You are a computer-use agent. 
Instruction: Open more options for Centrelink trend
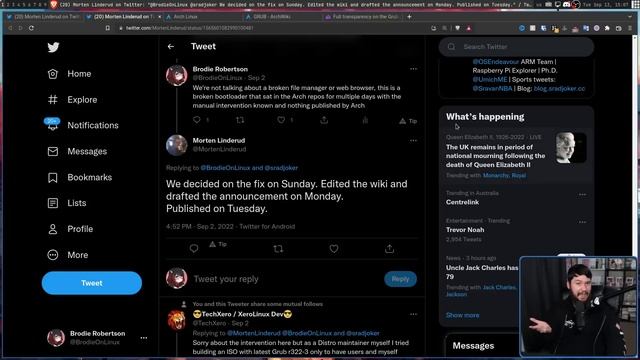pos(582,195)
